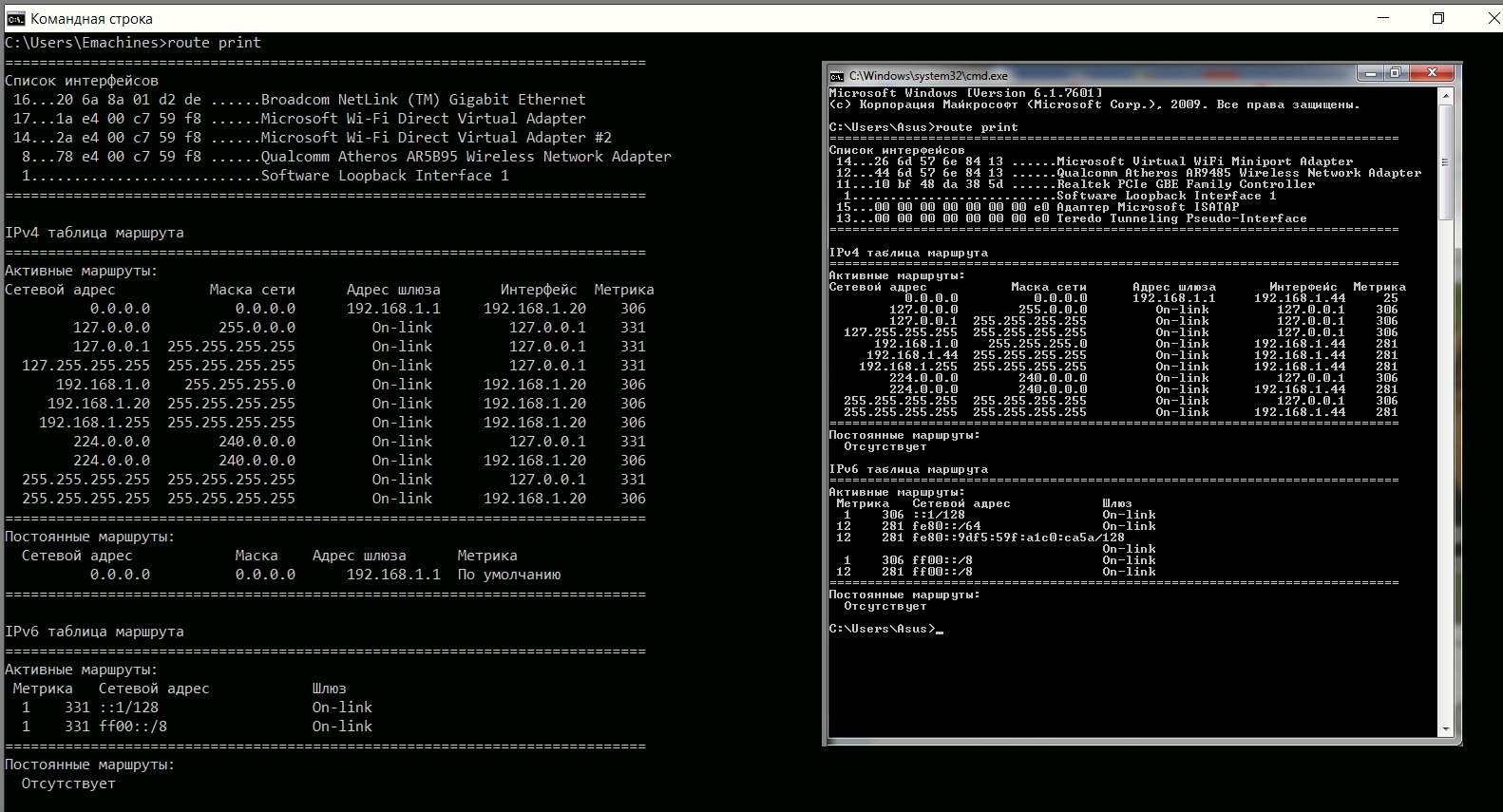Click the 'C:\Users\Asus>route print' command line
Image resolution: width=1503 pixels, height=812 pixels.
tap(923, 127)
